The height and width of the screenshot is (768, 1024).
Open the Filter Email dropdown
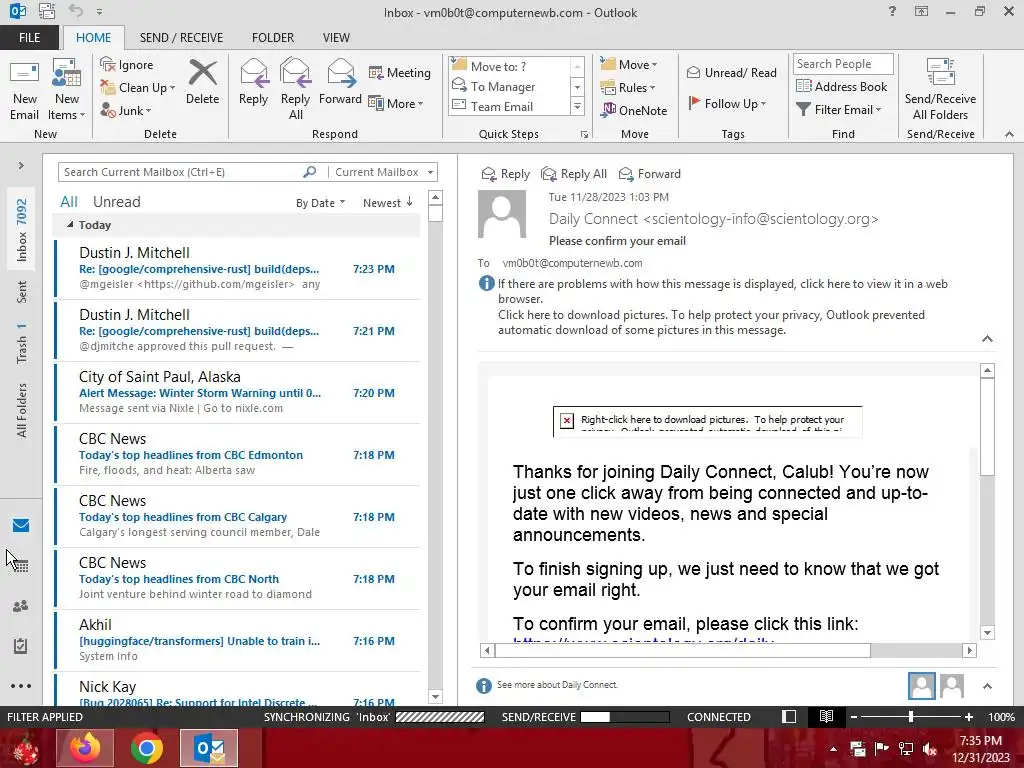pos(839,109)
